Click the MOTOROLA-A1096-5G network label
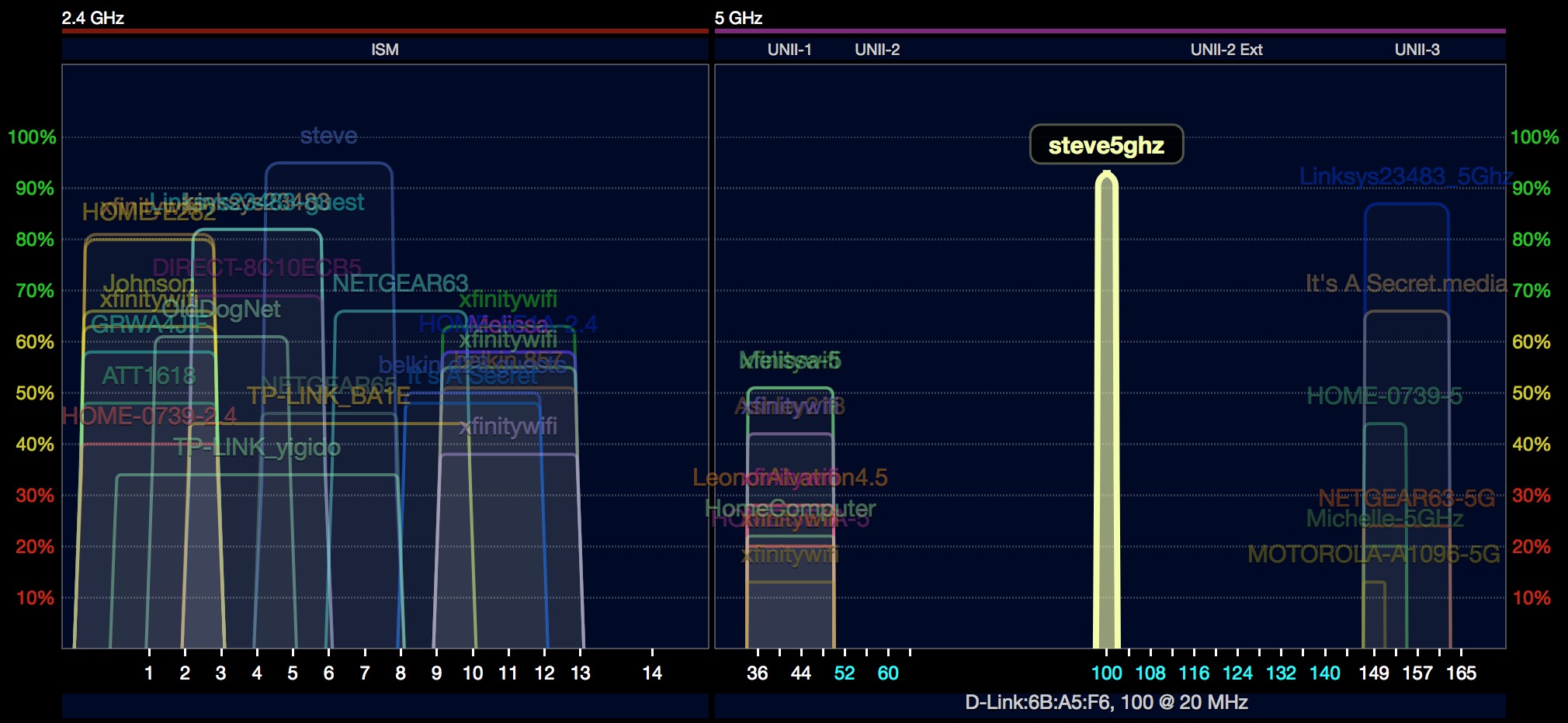The height and width of the screenshot is (723, 1568). click(x=1374, y=554)
